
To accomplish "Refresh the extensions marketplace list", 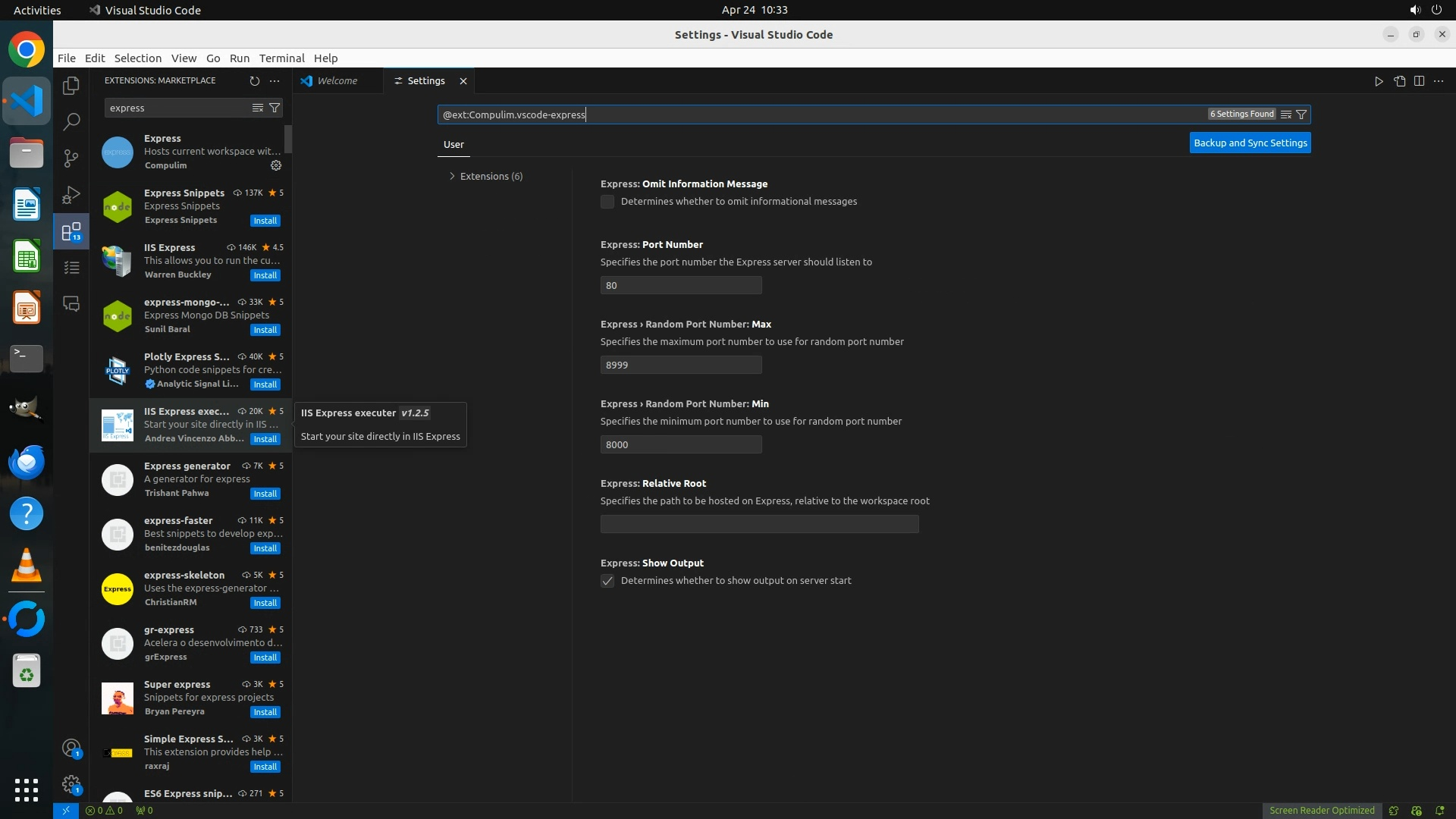I will pyautogui.click(x=255, y=80).
